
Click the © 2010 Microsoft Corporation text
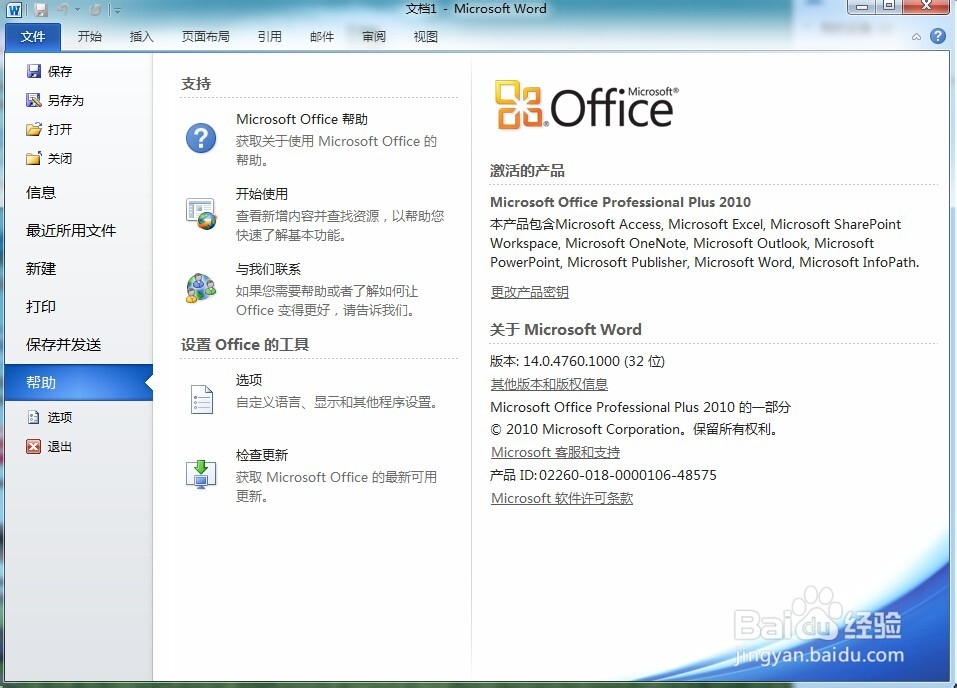[x=635, y=430]
